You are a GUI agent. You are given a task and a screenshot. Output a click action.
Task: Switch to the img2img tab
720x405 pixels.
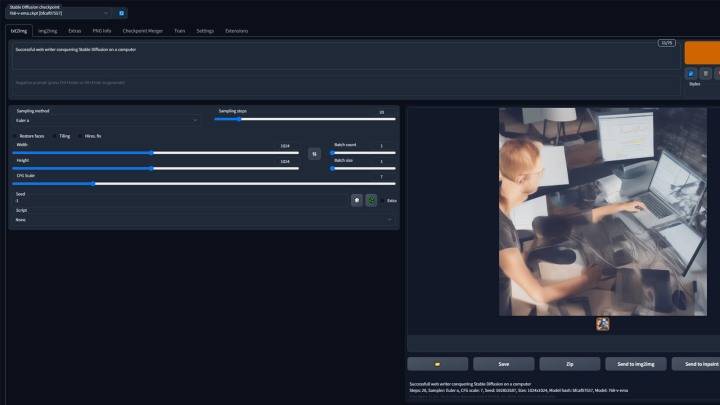pos(47,31)
